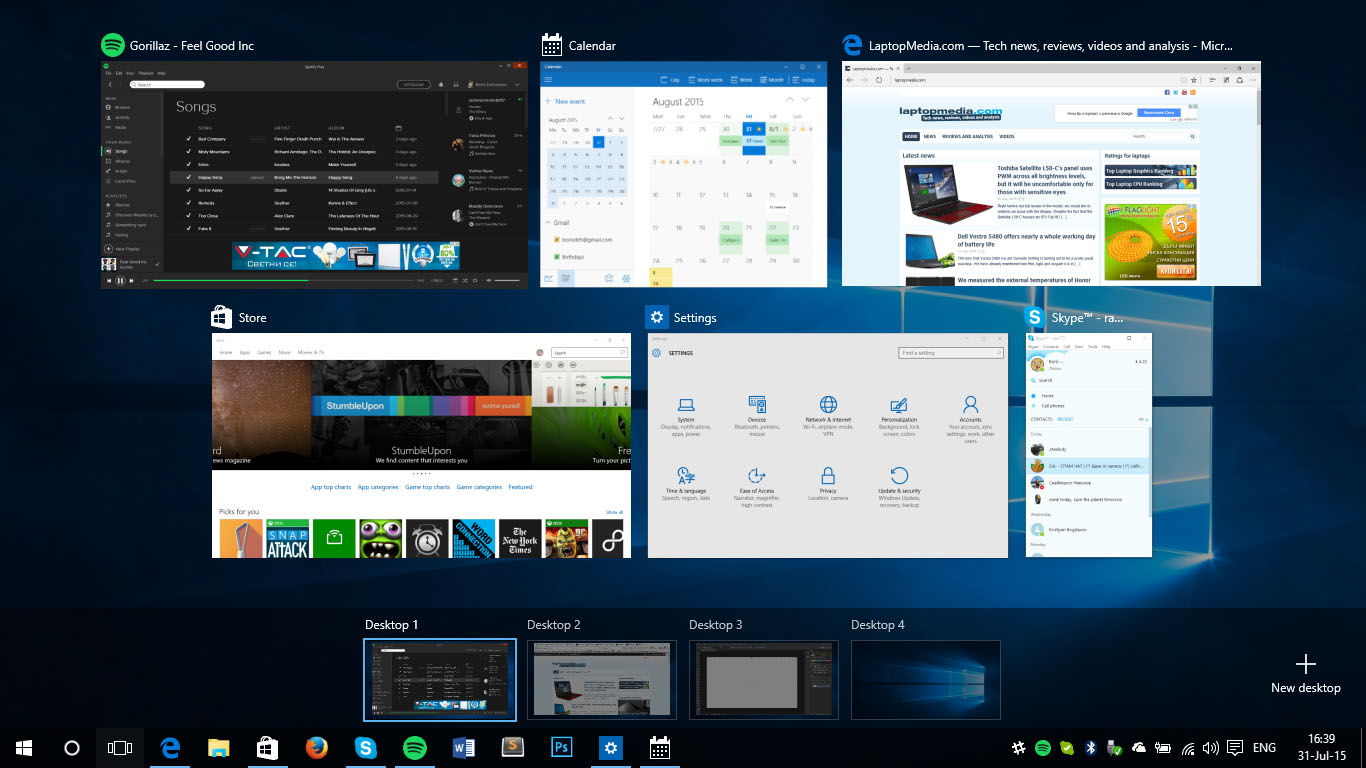Click the Settings gear taskbar icon
This screenshot has height=768, width=1366.
pos(611,747)
